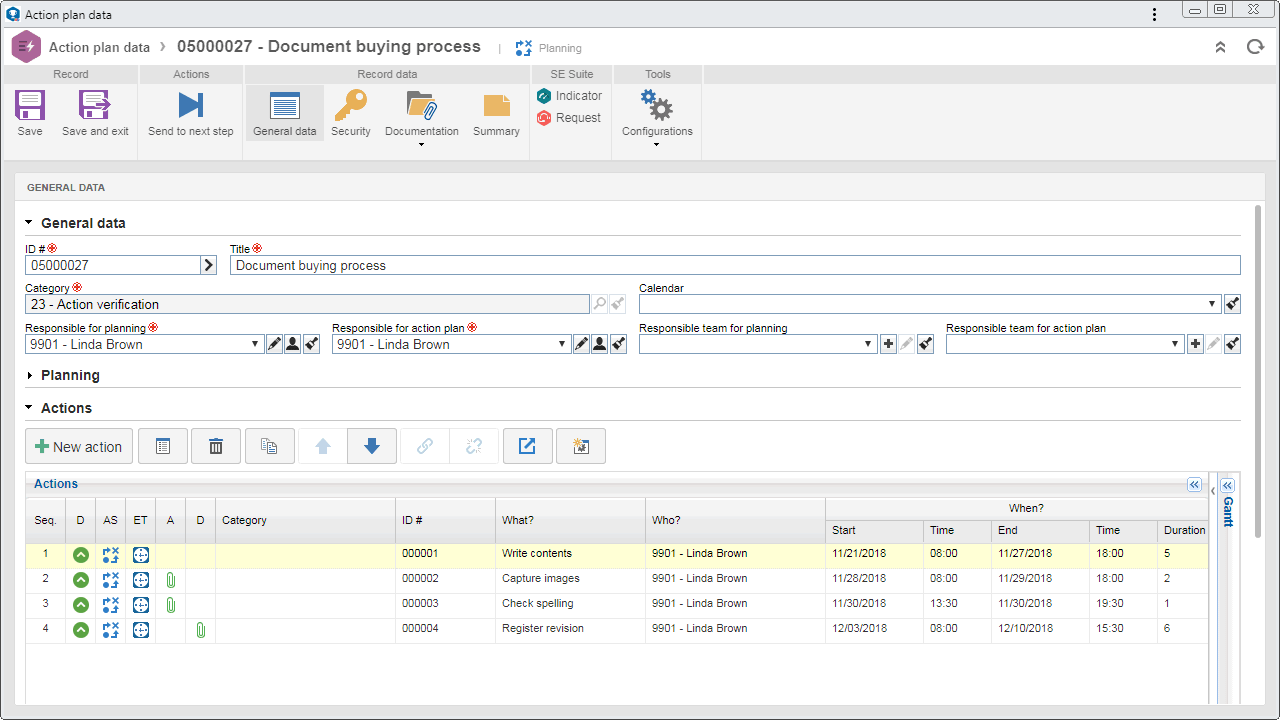Click the generate ID arrow button

(x=209, y=265)
